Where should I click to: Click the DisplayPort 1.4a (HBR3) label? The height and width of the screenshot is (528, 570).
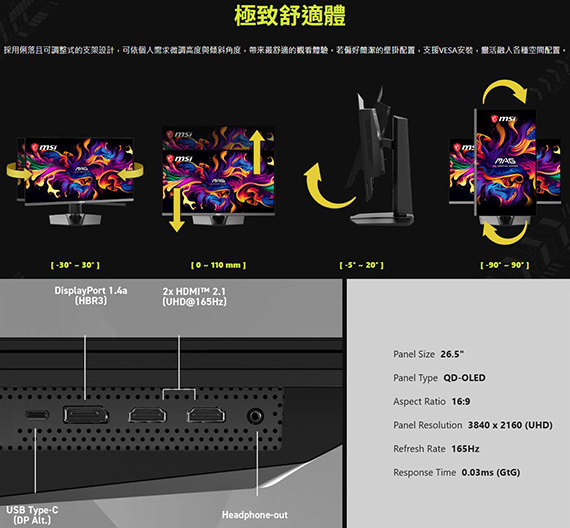point(91,296)
